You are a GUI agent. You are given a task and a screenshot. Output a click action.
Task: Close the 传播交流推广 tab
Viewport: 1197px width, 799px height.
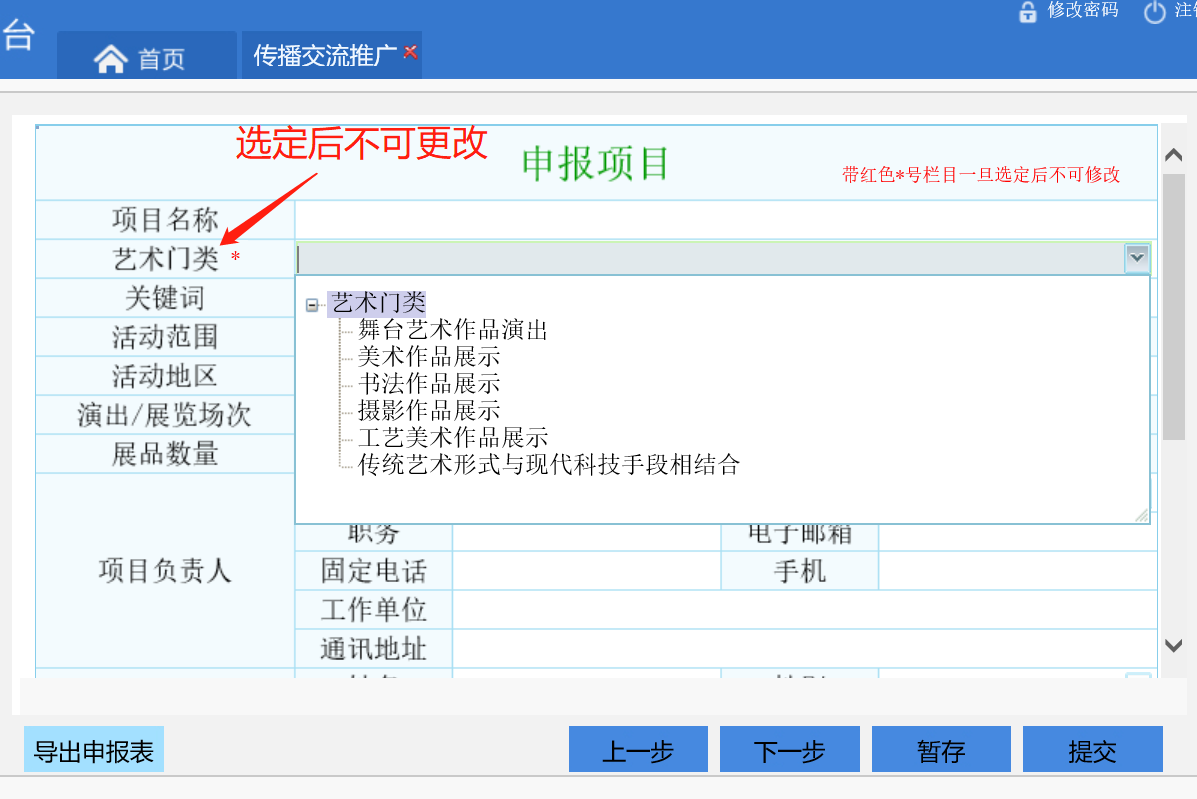(410, 52)
